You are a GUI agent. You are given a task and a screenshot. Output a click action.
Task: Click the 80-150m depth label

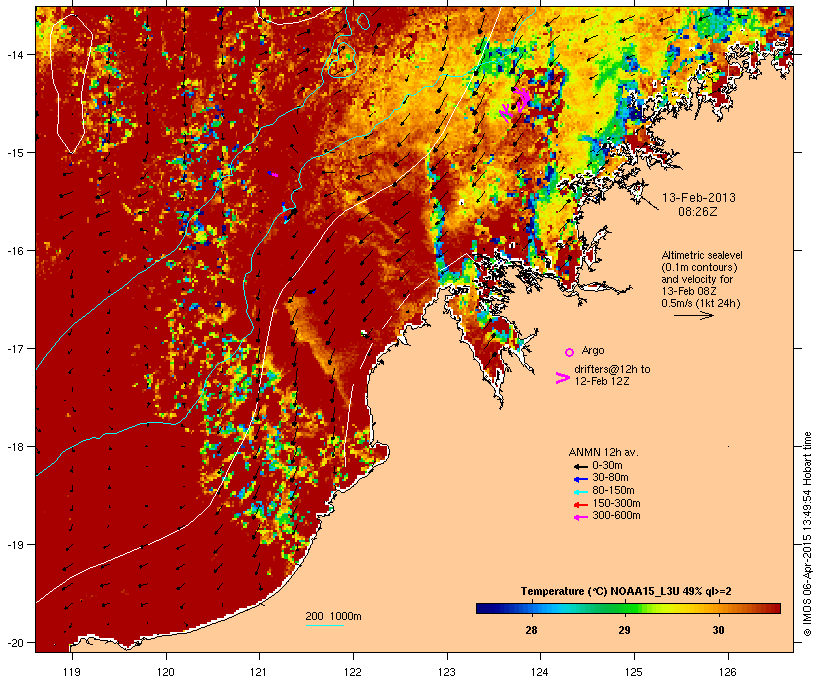(613, 491)
